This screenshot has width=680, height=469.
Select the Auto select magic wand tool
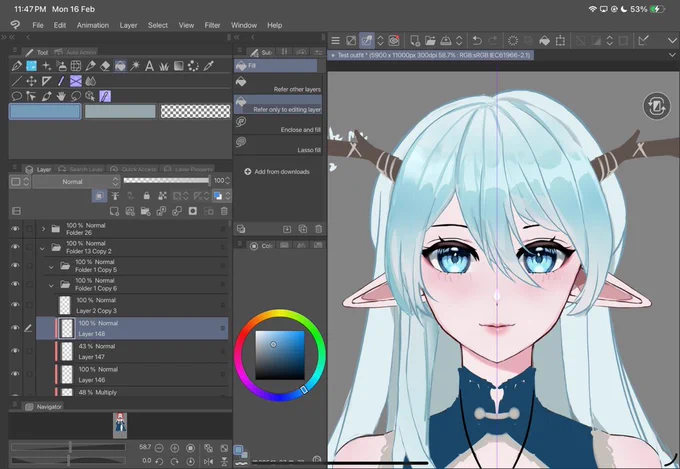[135, 66]
